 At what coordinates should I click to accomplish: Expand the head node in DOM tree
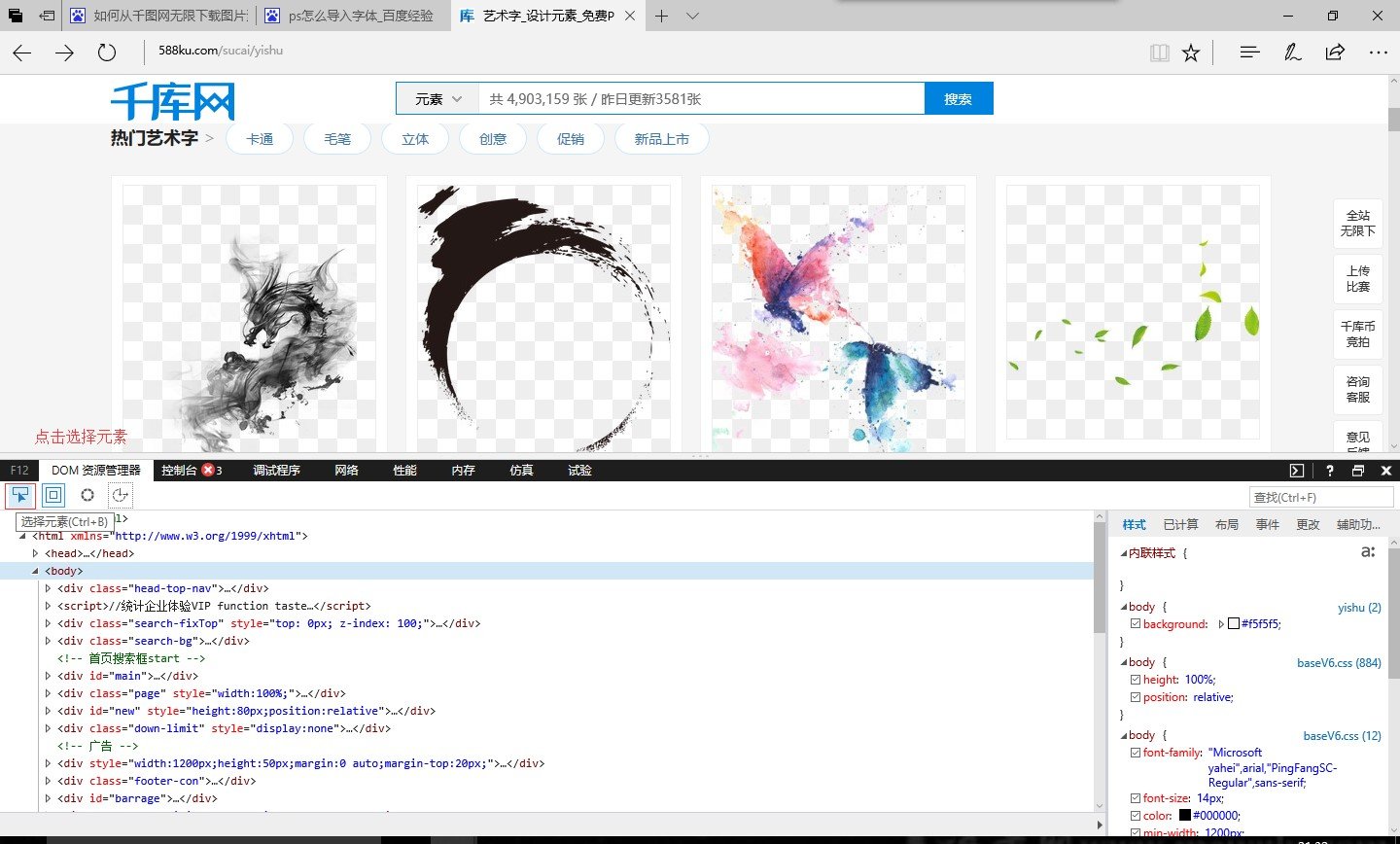(36, 553)
